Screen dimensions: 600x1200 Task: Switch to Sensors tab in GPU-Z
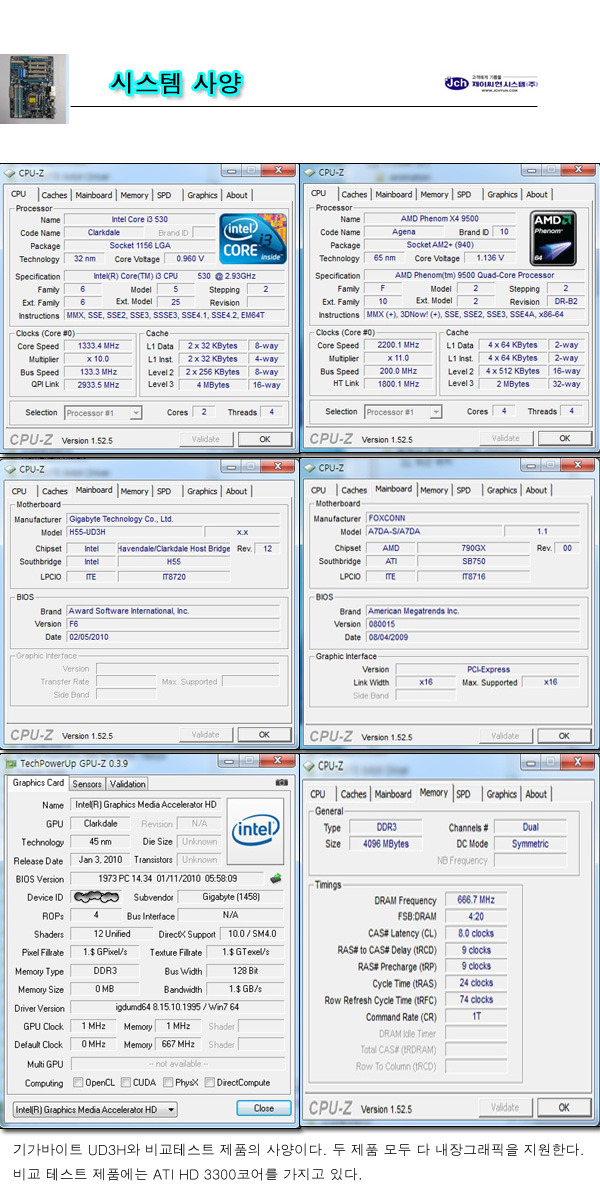[x=87, y=784]
